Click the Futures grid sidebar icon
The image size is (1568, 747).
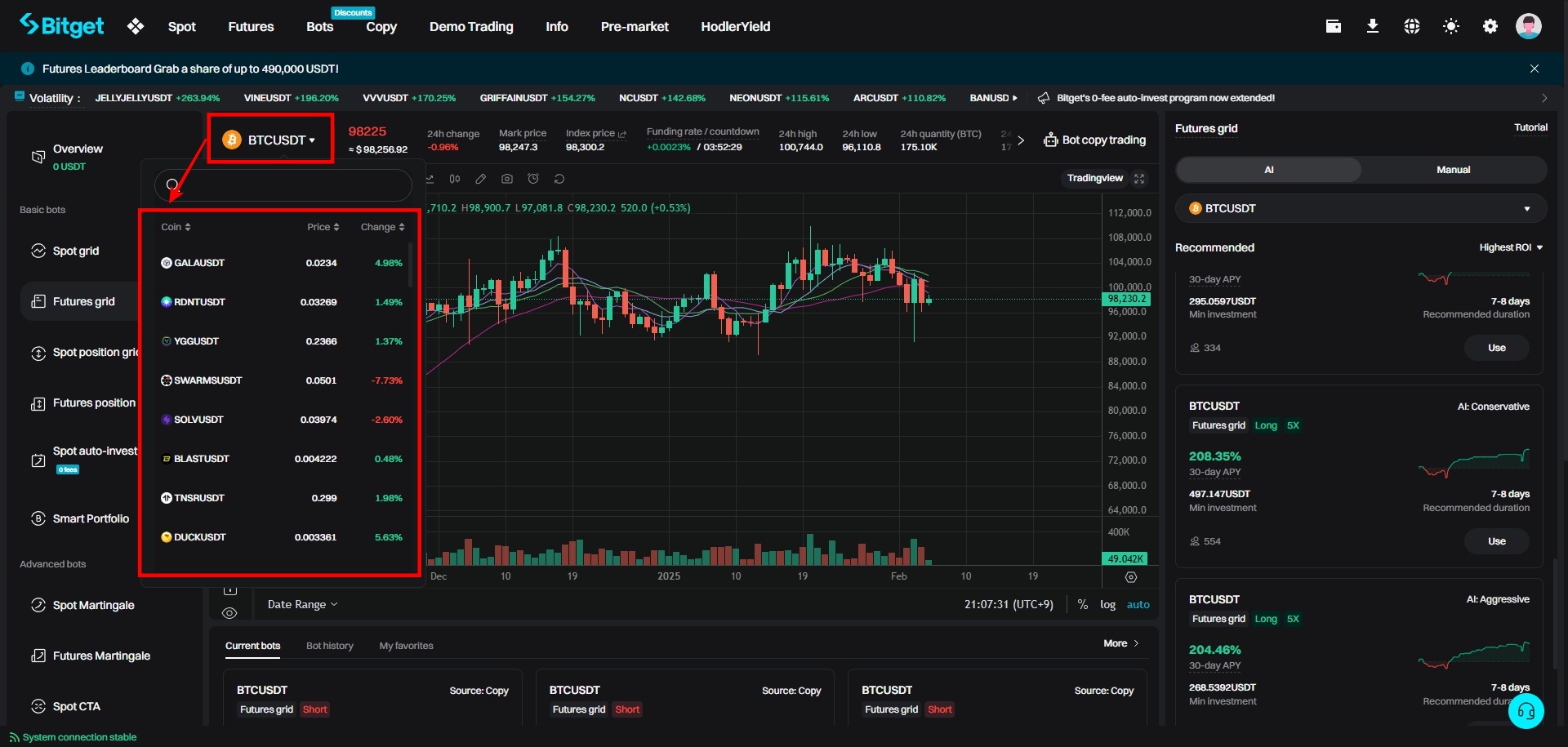(x=38, y=301)
